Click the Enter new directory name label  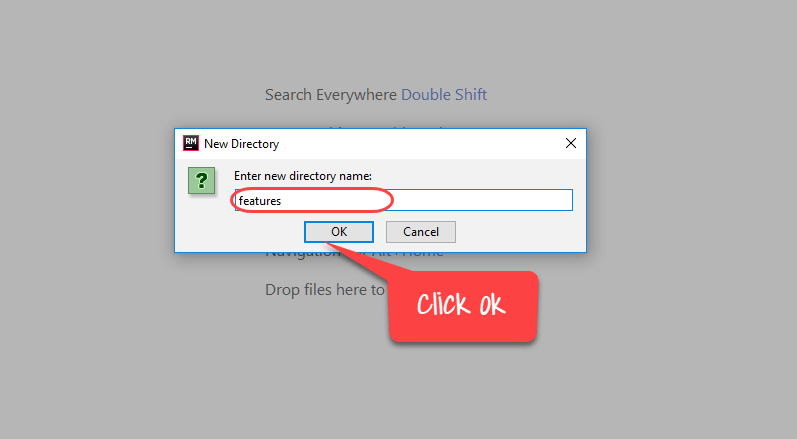point(303,176)
